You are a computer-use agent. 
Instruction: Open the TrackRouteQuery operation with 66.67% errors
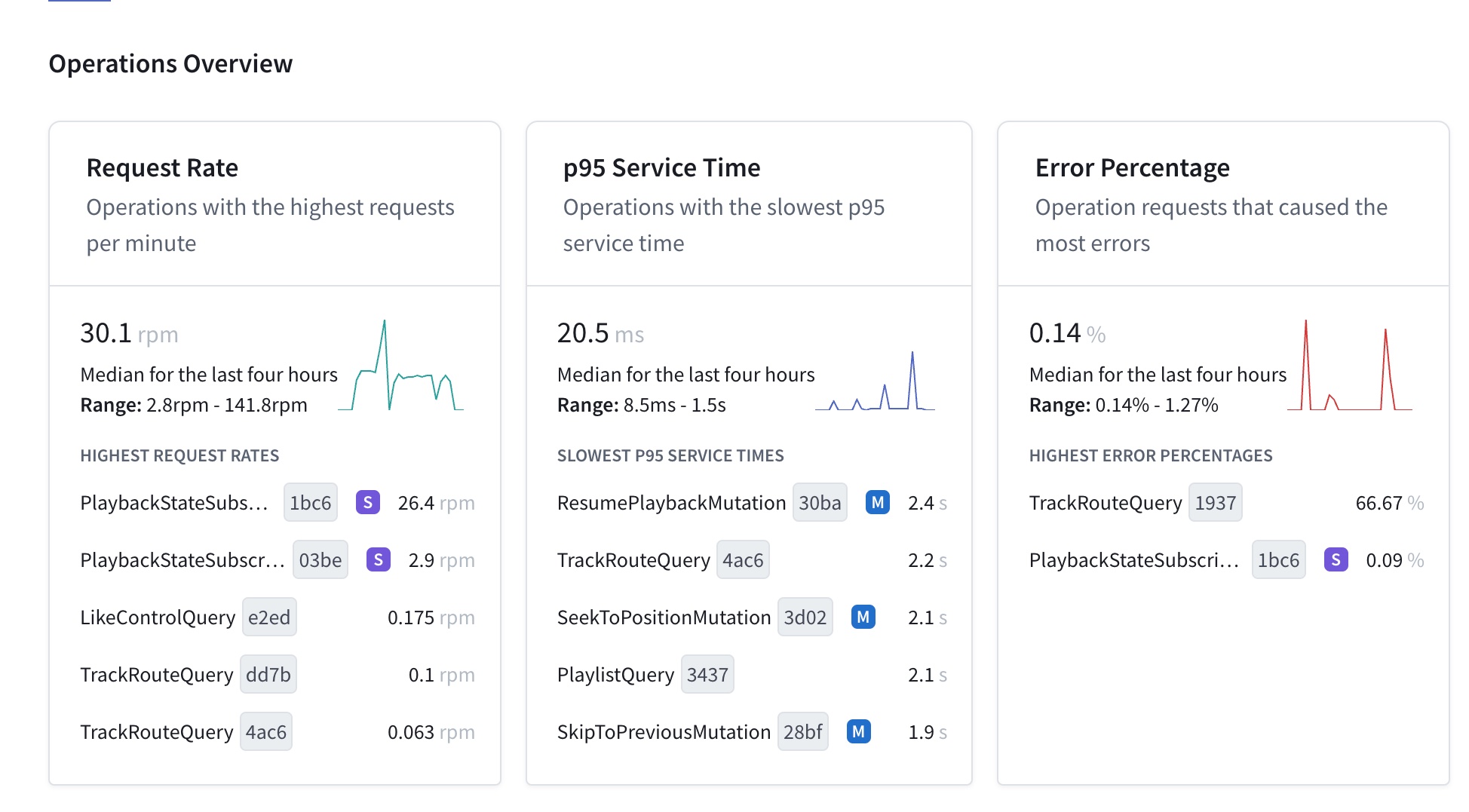click(x=1106, y=502)
